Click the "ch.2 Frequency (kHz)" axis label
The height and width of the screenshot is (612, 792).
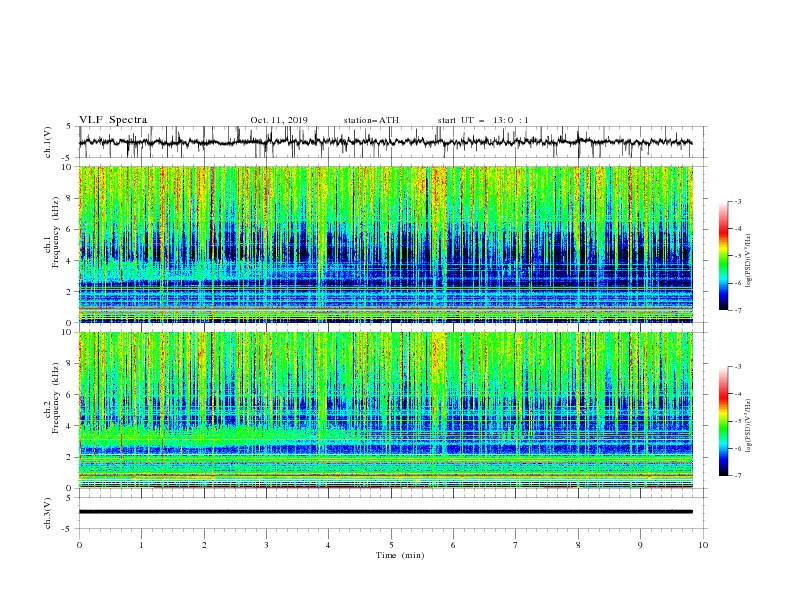tap(52, 398)
